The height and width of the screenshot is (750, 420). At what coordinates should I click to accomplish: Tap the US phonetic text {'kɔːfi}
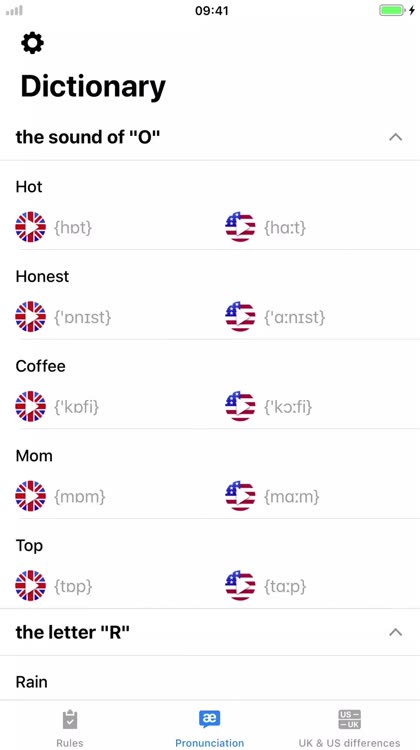(x=288, y=407)
